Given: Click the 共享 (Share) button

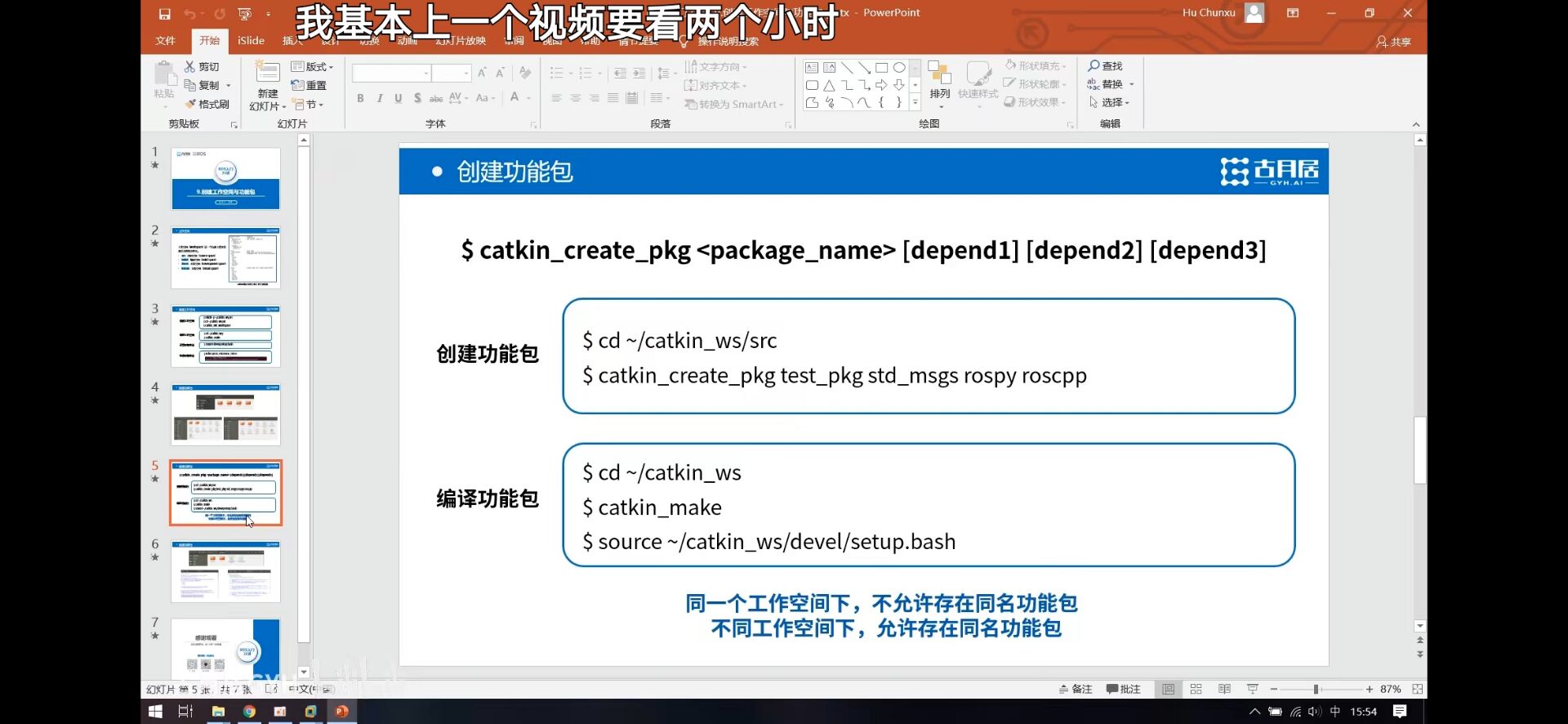Looking at the screenshot, I should coord(1393,42).
